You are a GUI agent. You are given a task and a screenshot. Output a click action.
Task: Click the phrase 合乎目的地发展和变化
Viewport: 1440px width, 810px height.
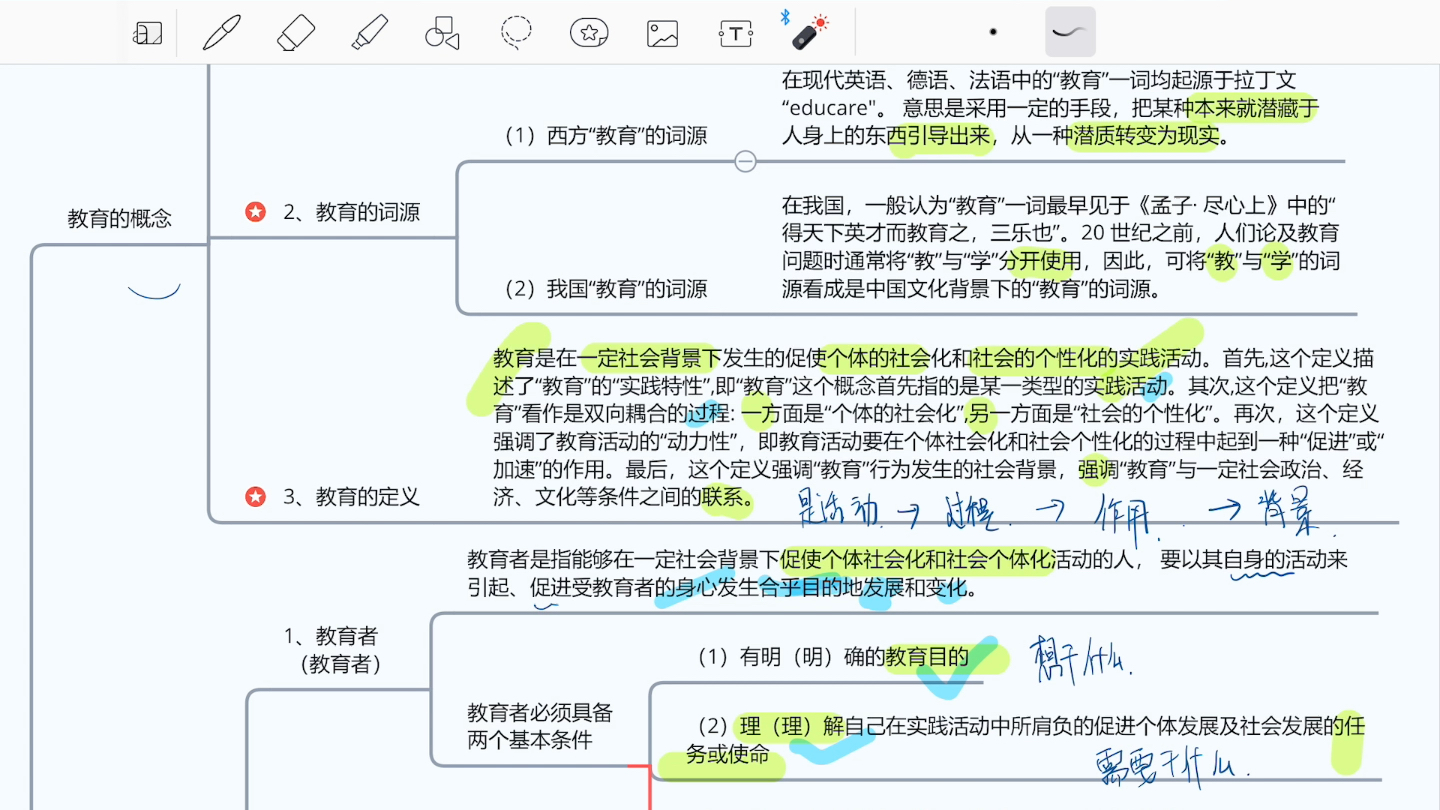click(x=864, y=588)
